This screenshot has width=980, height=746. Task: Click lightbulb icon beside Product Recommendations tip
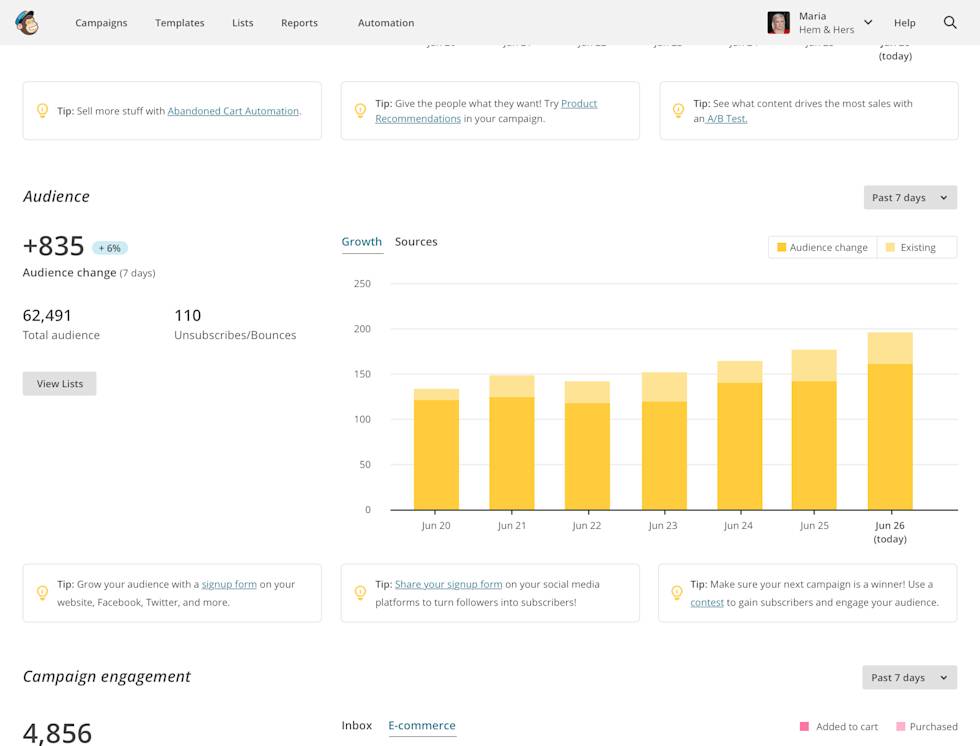(x=360, y=111)
